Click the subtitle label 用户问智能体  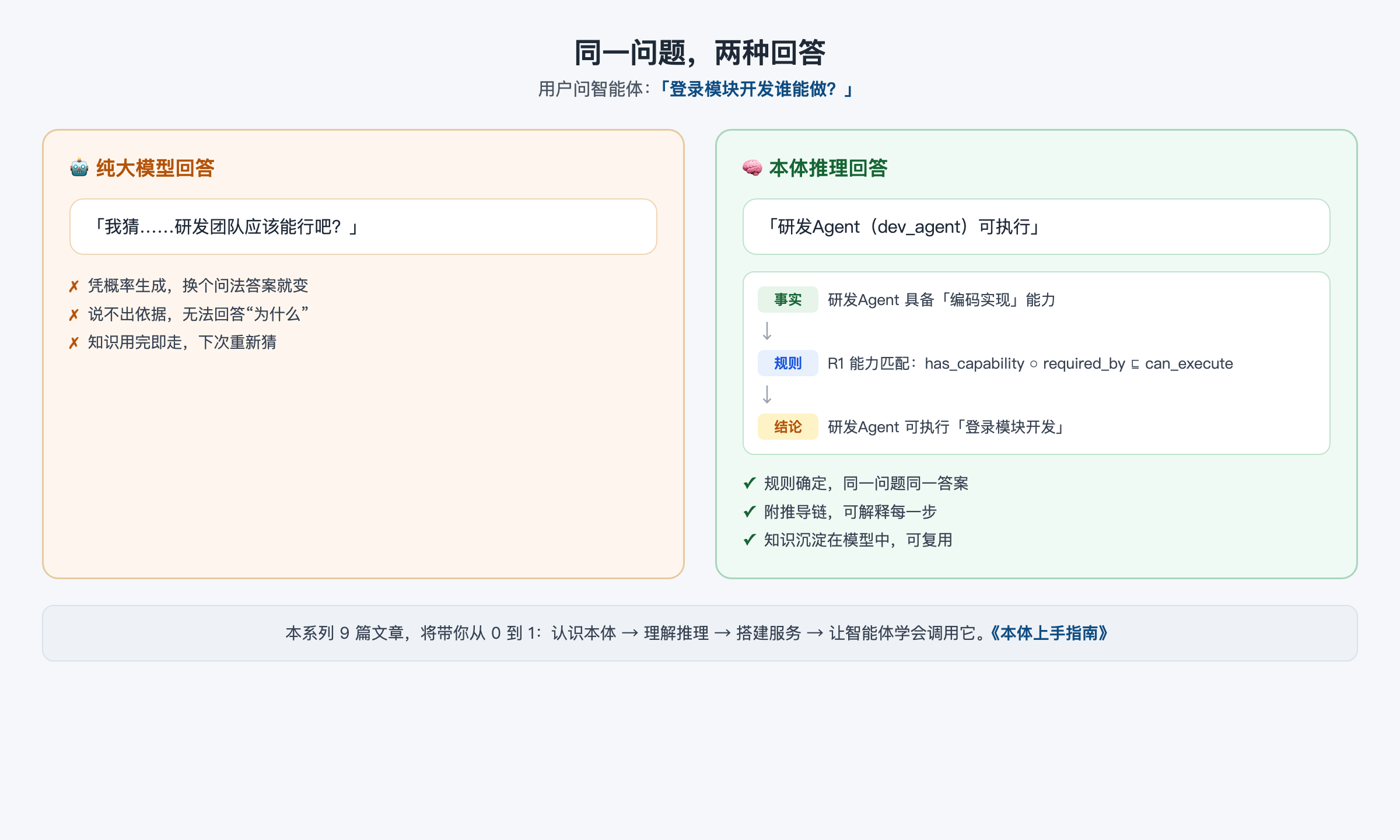click(590, 89)
